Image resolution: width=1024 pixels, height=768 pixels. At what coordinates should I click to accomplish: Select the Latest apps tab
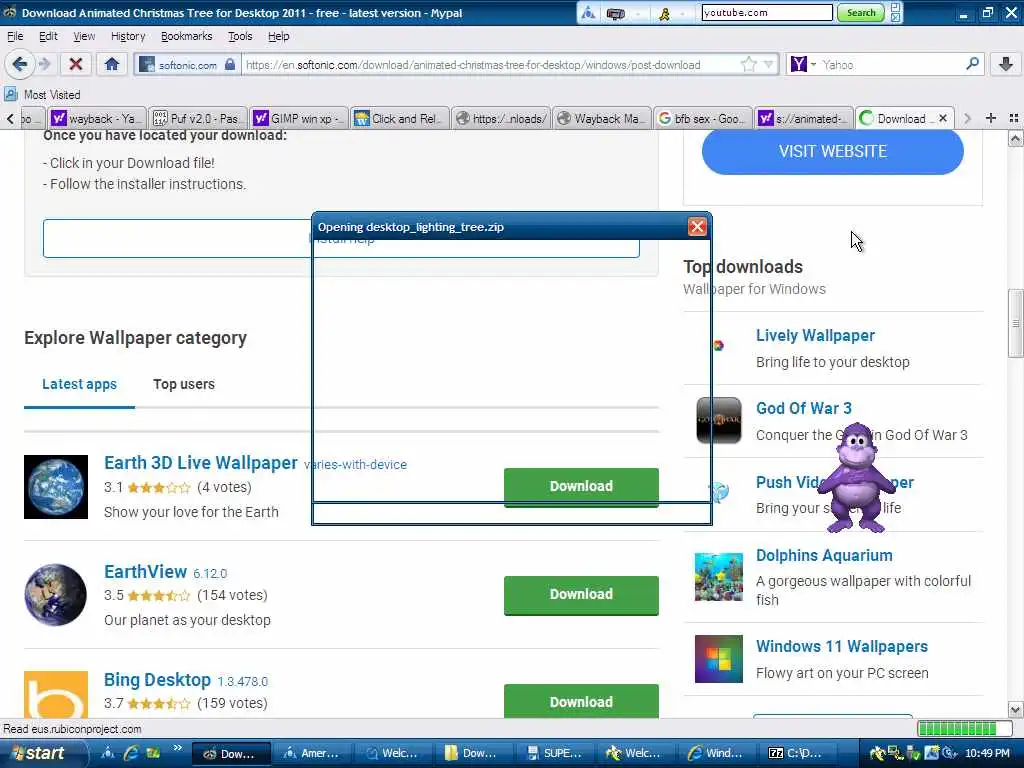pos(79,384)
